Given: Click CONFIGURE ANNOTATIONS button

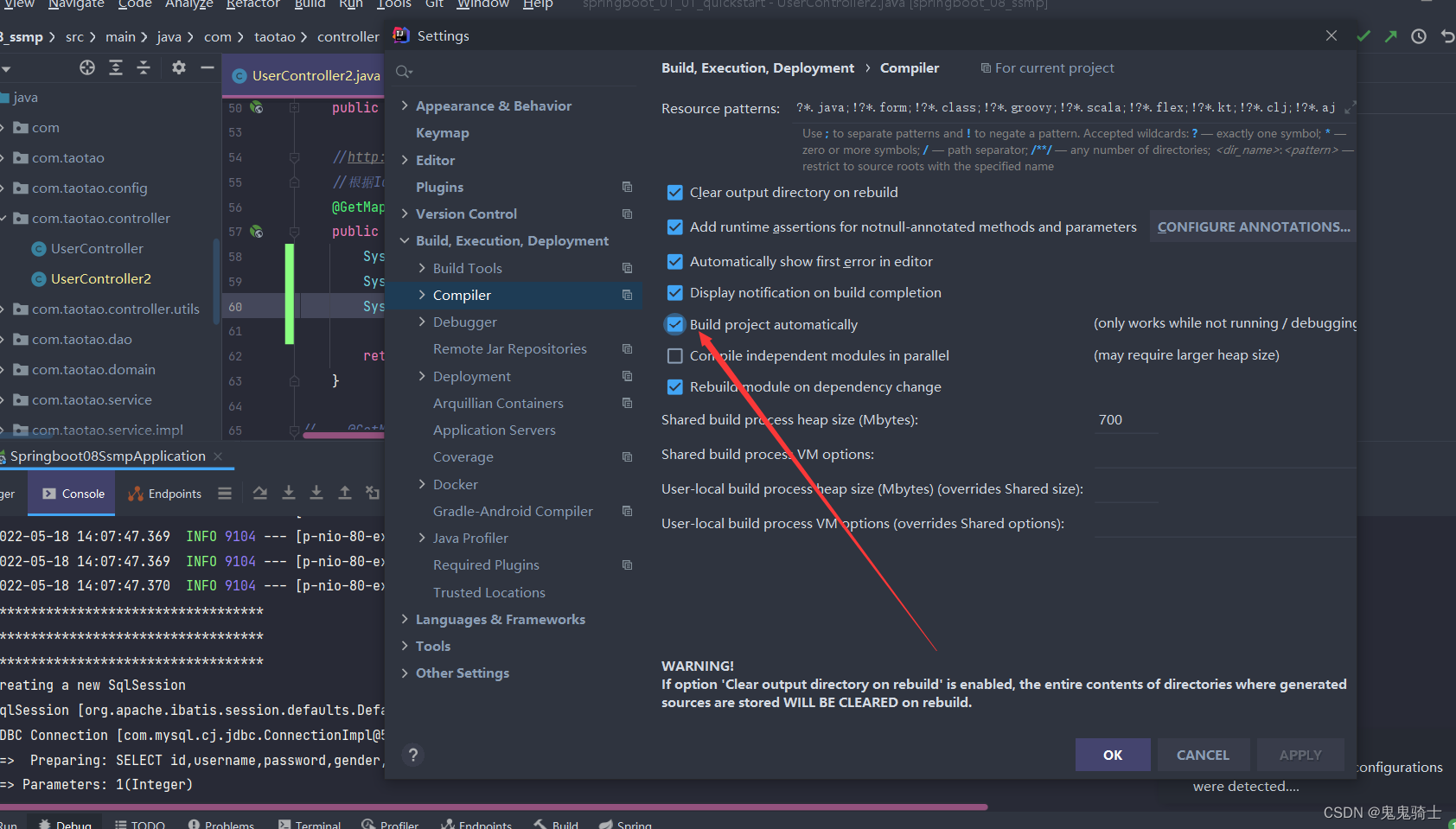Looking at the screenshot, I should [x=1253, y=226].
